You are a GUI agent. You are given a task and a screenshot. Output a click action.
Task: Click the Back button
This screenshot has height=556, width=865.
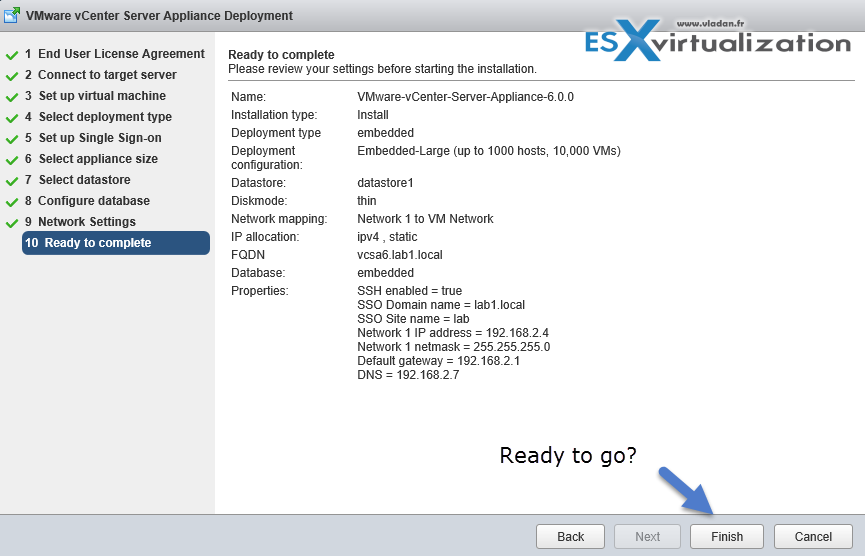tap(570, 536)
